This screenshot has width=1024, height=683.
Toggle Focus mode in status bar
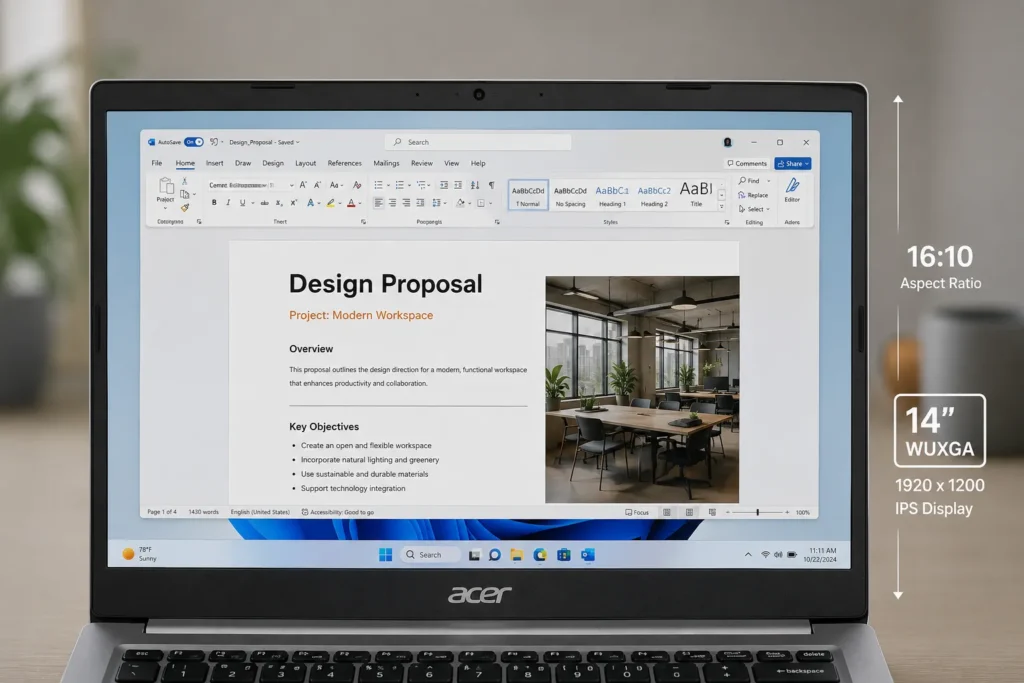[x=637, y=513]
